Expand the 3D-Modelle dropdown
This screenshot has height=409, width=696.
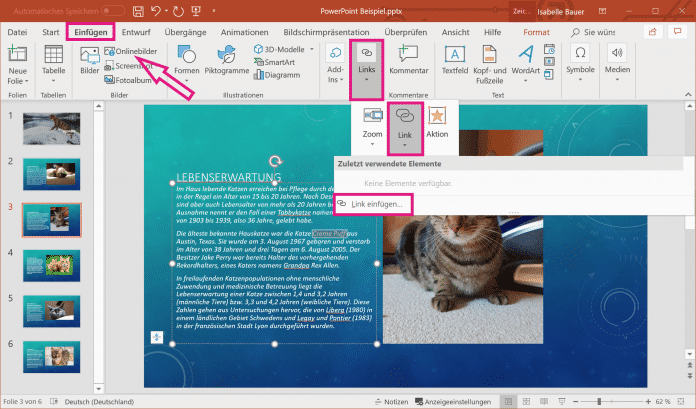(283, 49)
